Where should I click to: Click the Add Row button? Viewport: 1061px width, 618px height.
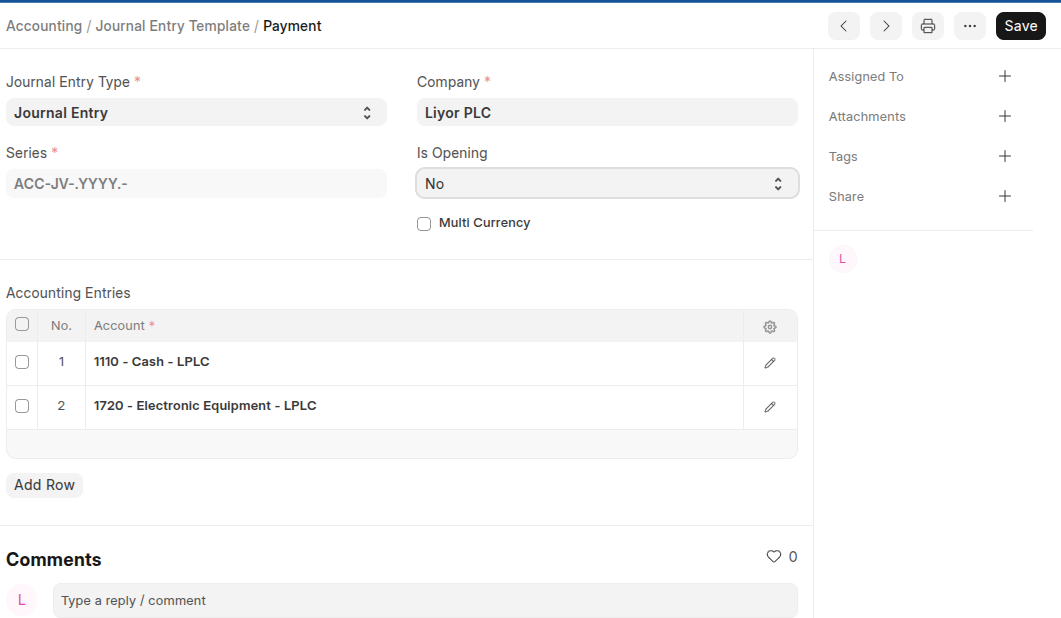(44, 485)
